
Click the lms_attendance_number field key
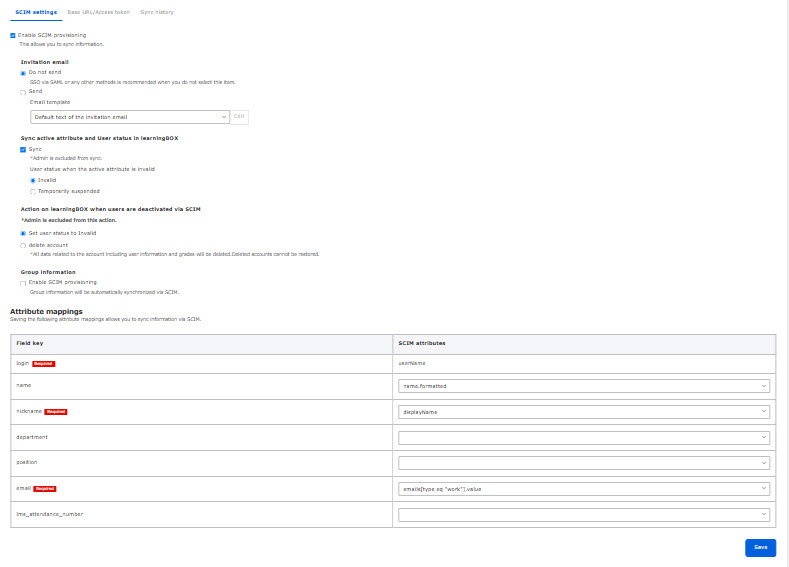pyautogui.click(x=50, y=514)
